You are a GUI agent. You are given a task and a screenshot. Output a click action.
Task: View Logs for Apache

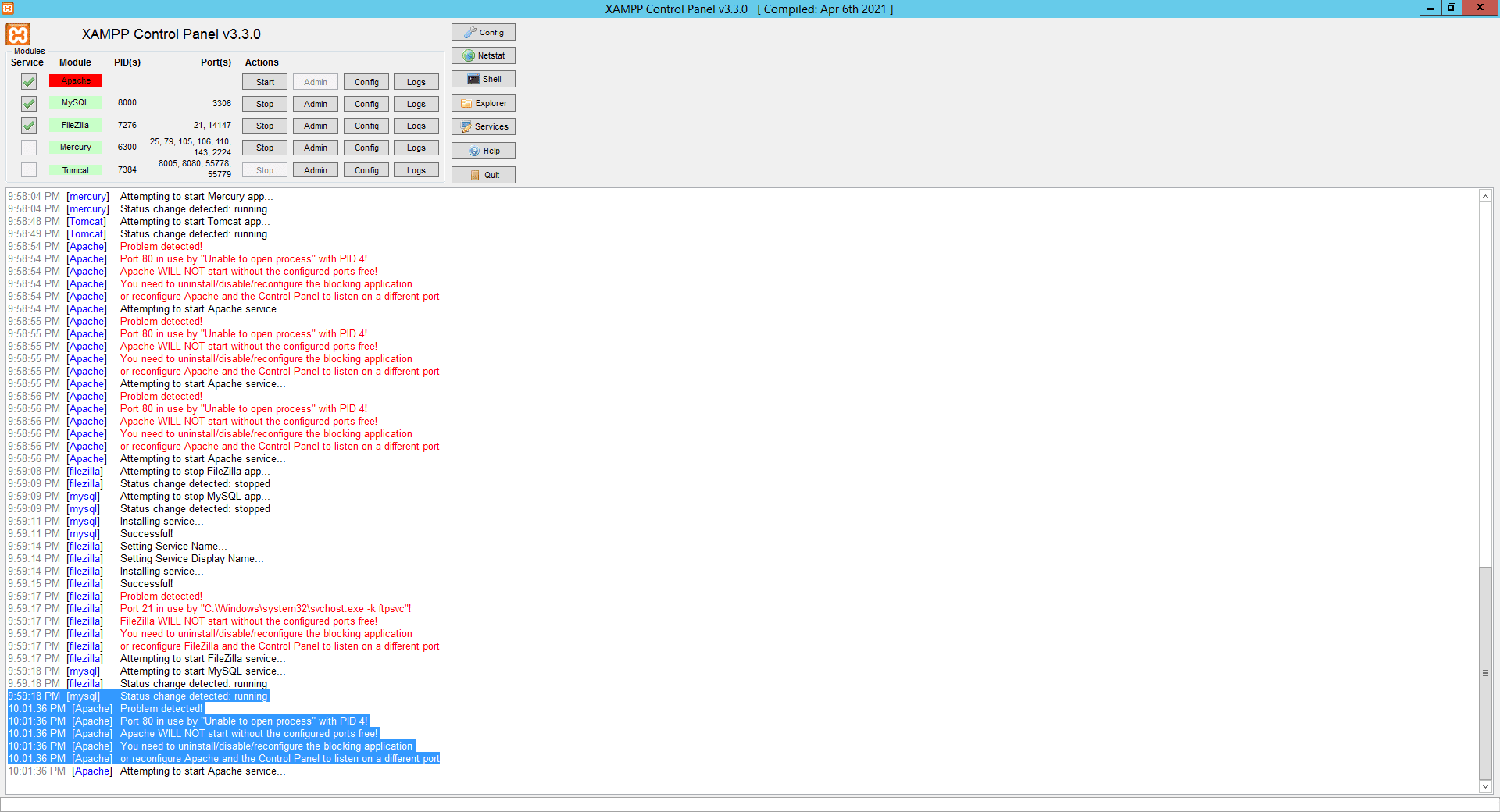pos(416,82)
